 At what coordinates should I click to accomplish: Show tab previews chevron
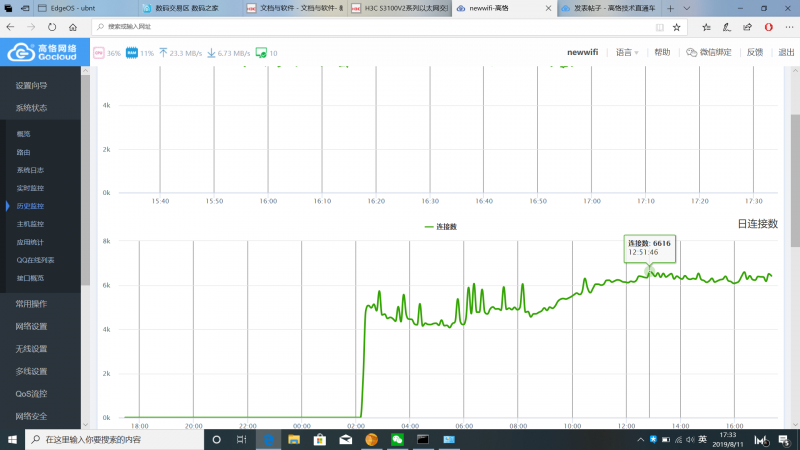687,8
